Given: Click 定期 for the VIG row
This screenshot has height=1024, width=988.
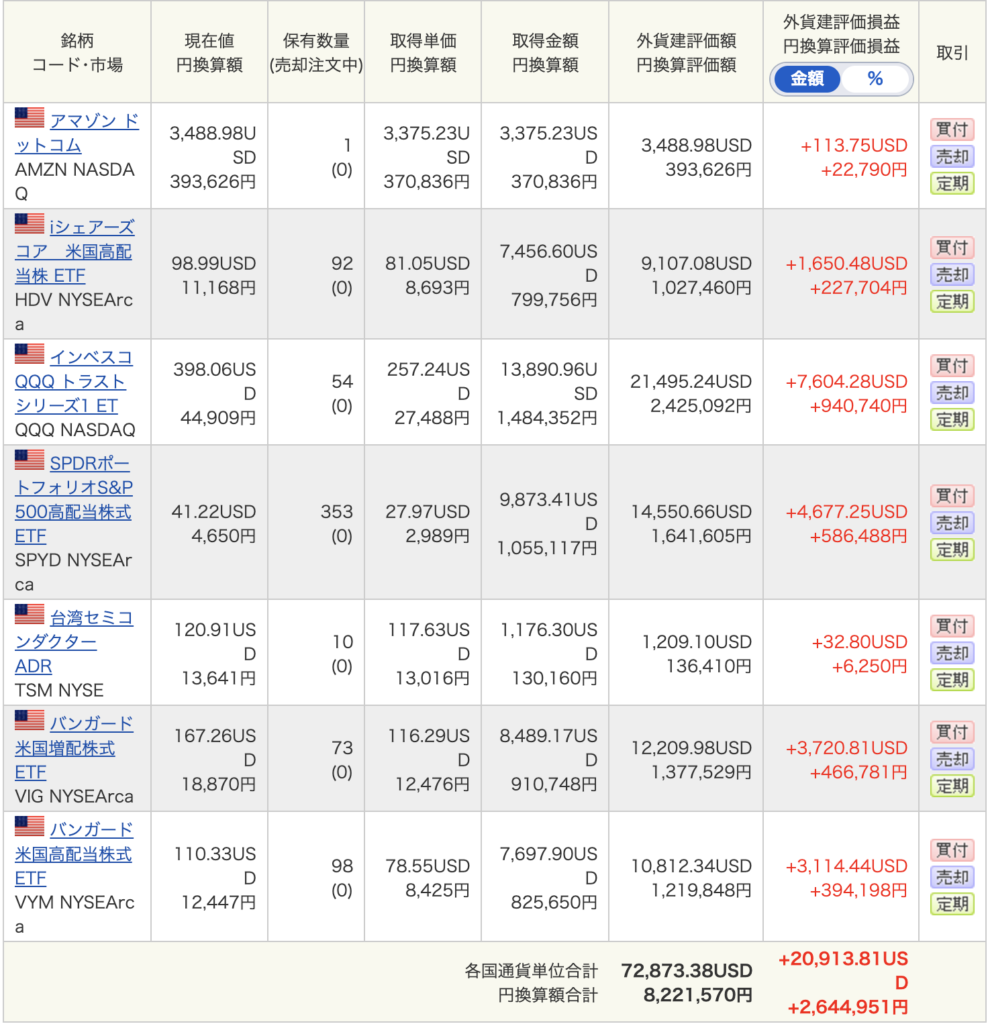Looking at the screenshot, I should point(952,786).
